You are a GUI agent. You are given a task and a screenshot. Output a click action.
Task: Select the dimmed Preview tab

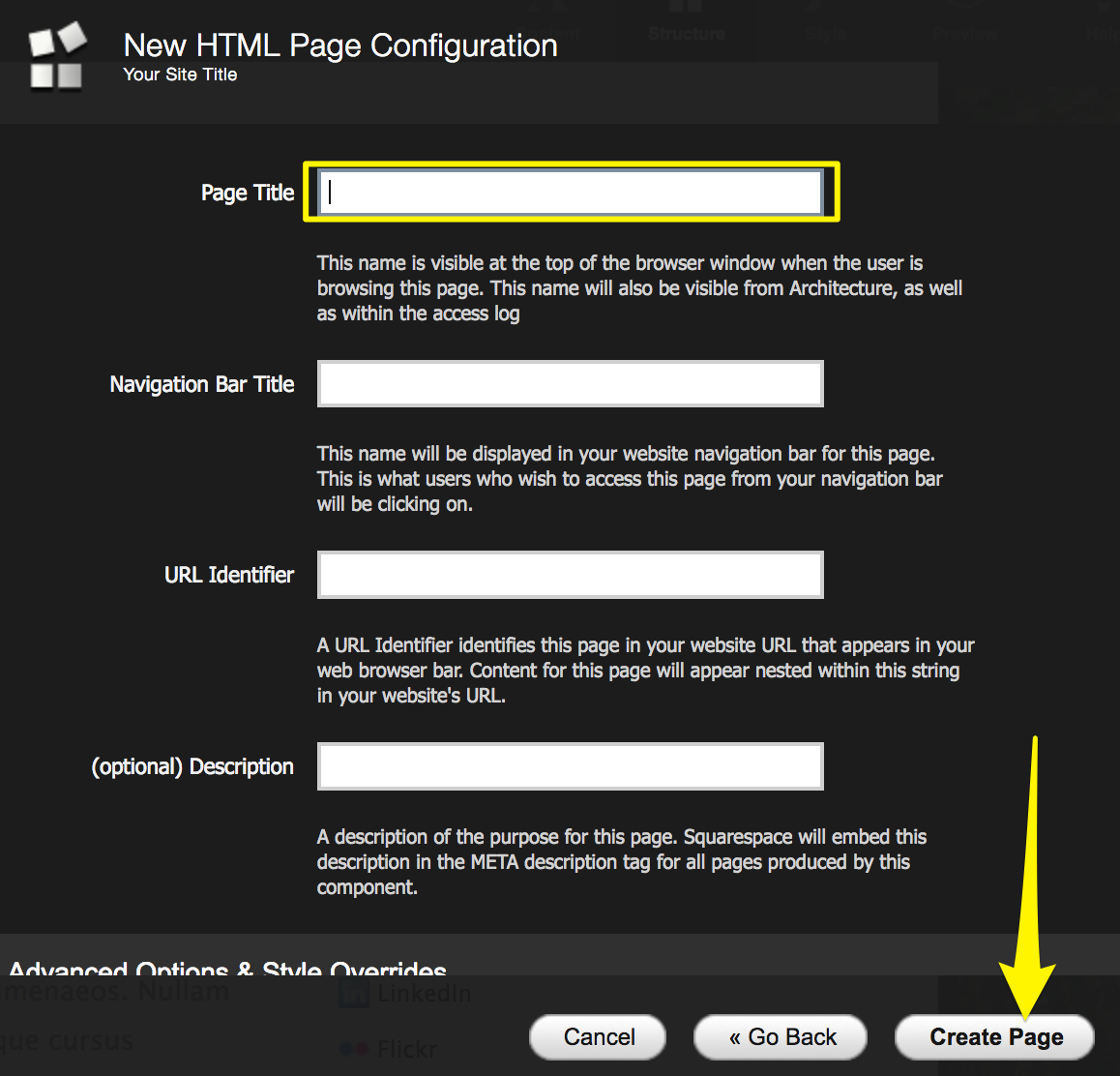point(965,34)
